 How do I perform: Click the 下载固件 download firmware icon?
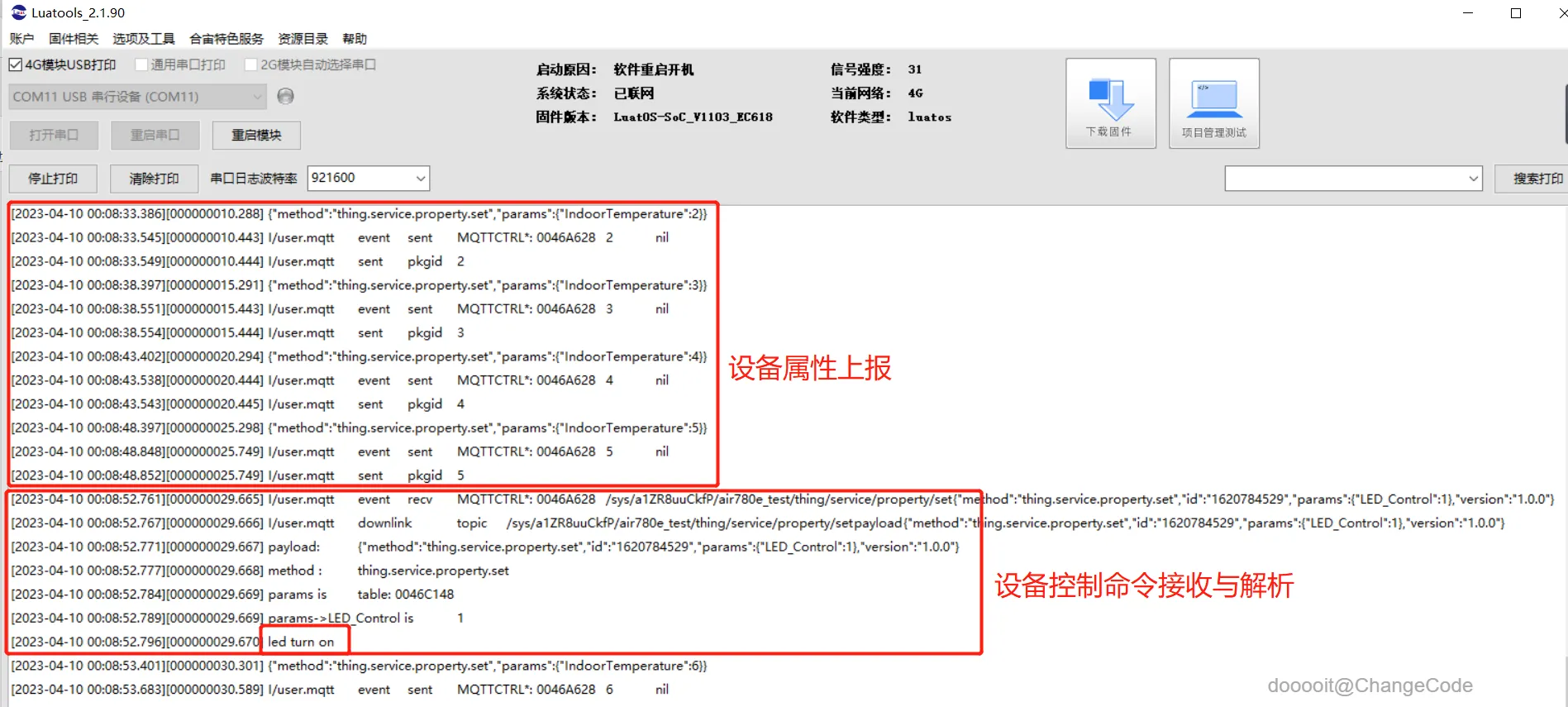pyautogui.click(x=1110, y=103)
